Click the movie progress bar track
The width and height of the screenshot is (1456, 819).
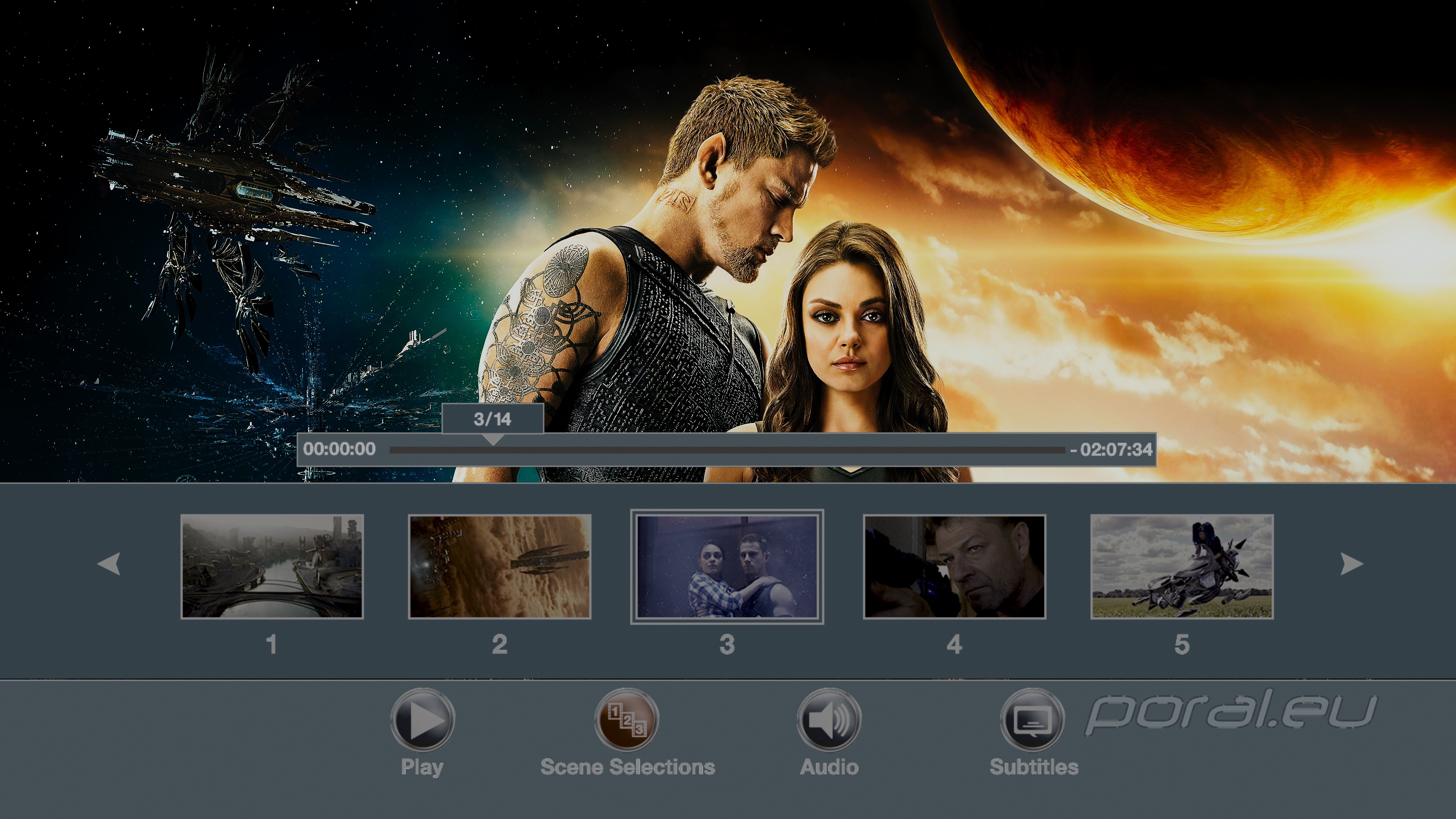pos(727,450)
